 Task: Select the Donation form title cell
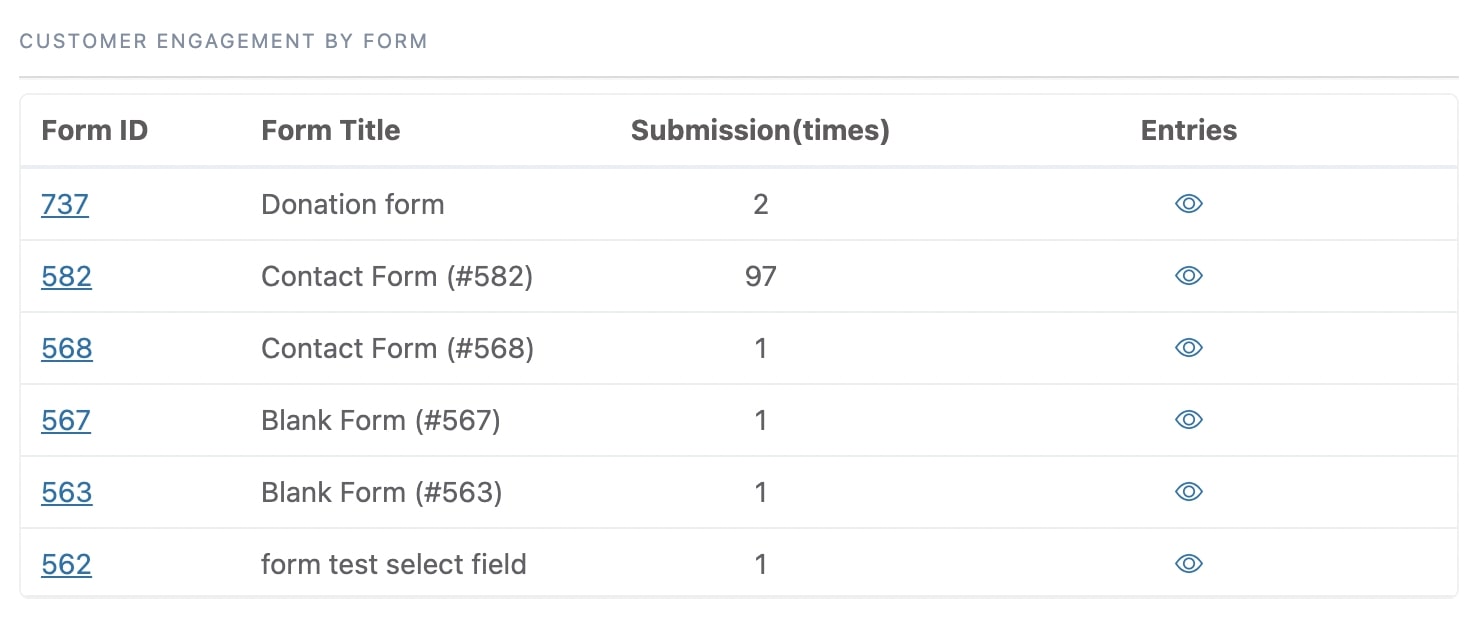click(x=353, y=204)
